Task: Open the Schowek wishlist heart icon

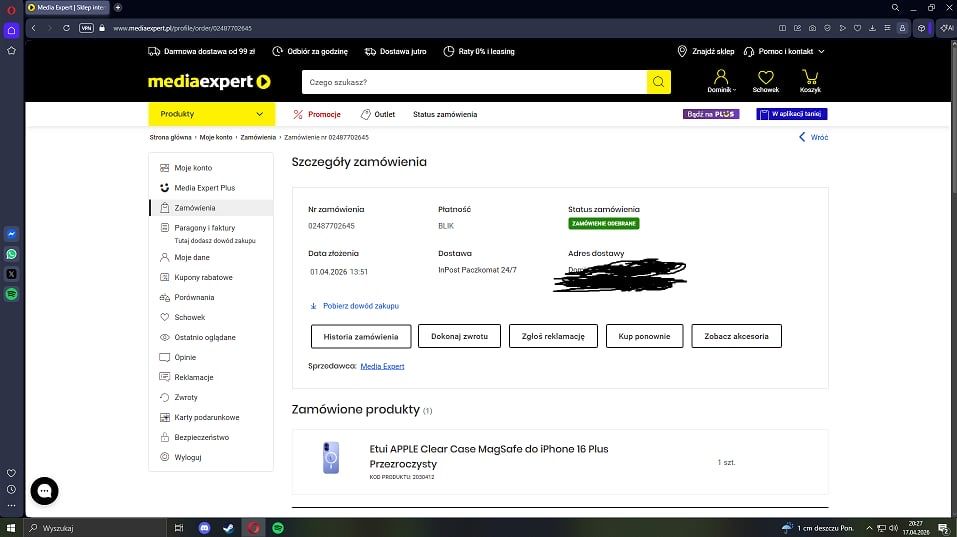Action: pyautogui.click(x=765, y=81)
